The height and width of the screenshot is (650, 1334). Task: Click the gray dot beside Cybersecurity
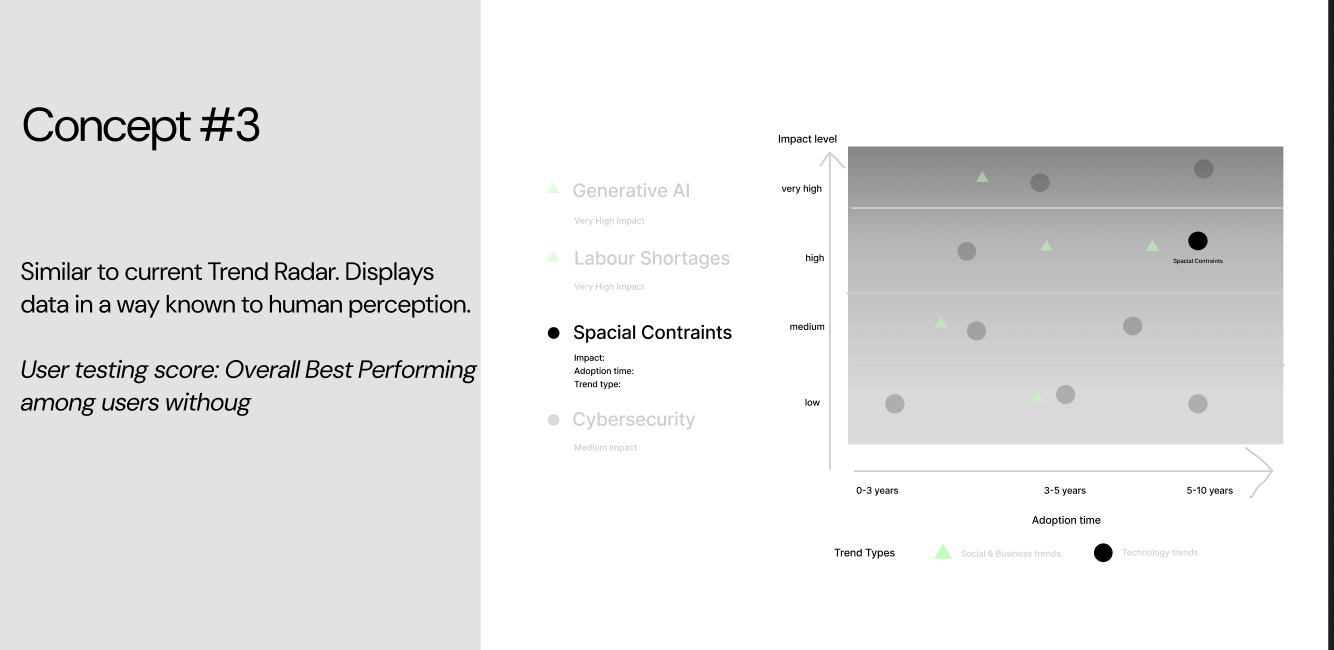(553, 420)
